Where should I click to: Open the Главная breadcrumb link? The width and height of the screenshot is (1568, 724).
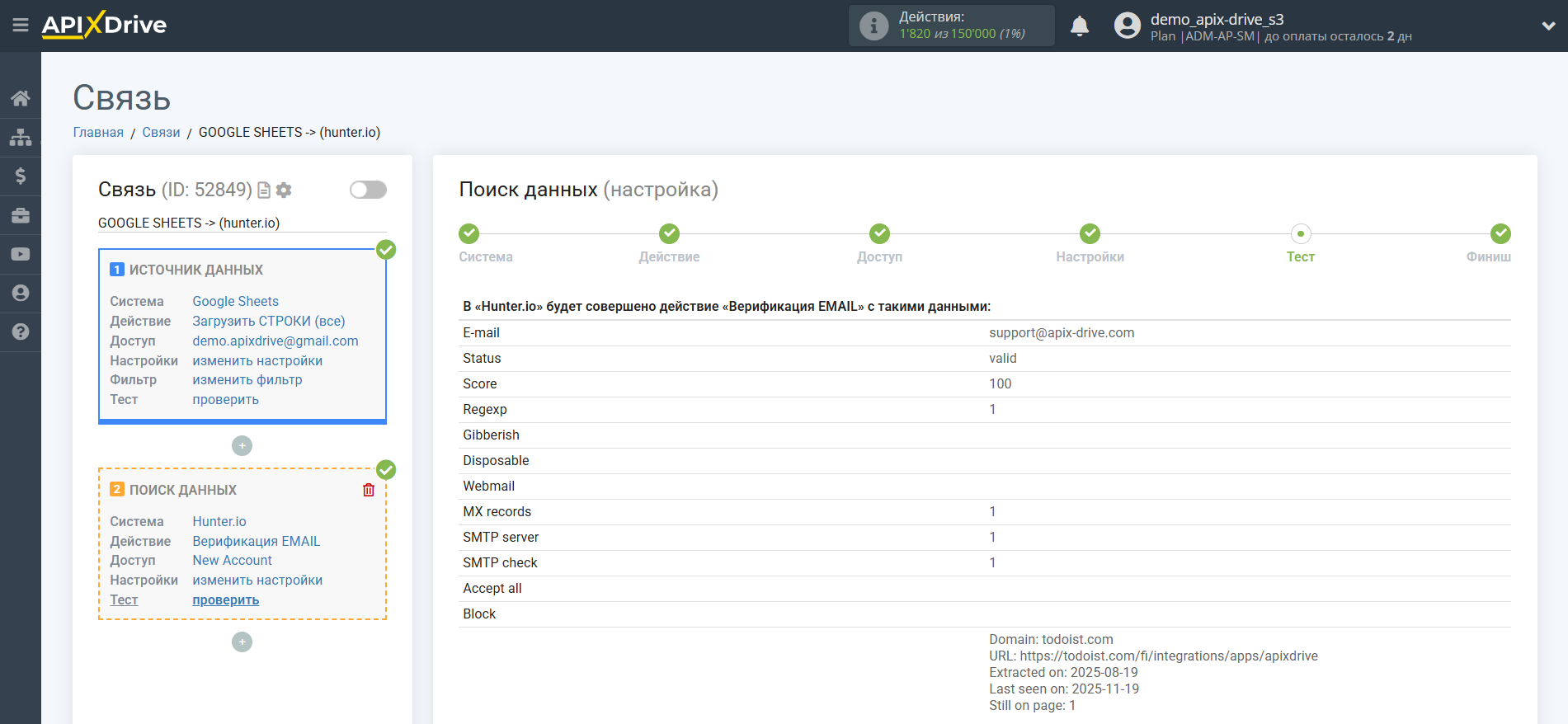pos(98,132)
